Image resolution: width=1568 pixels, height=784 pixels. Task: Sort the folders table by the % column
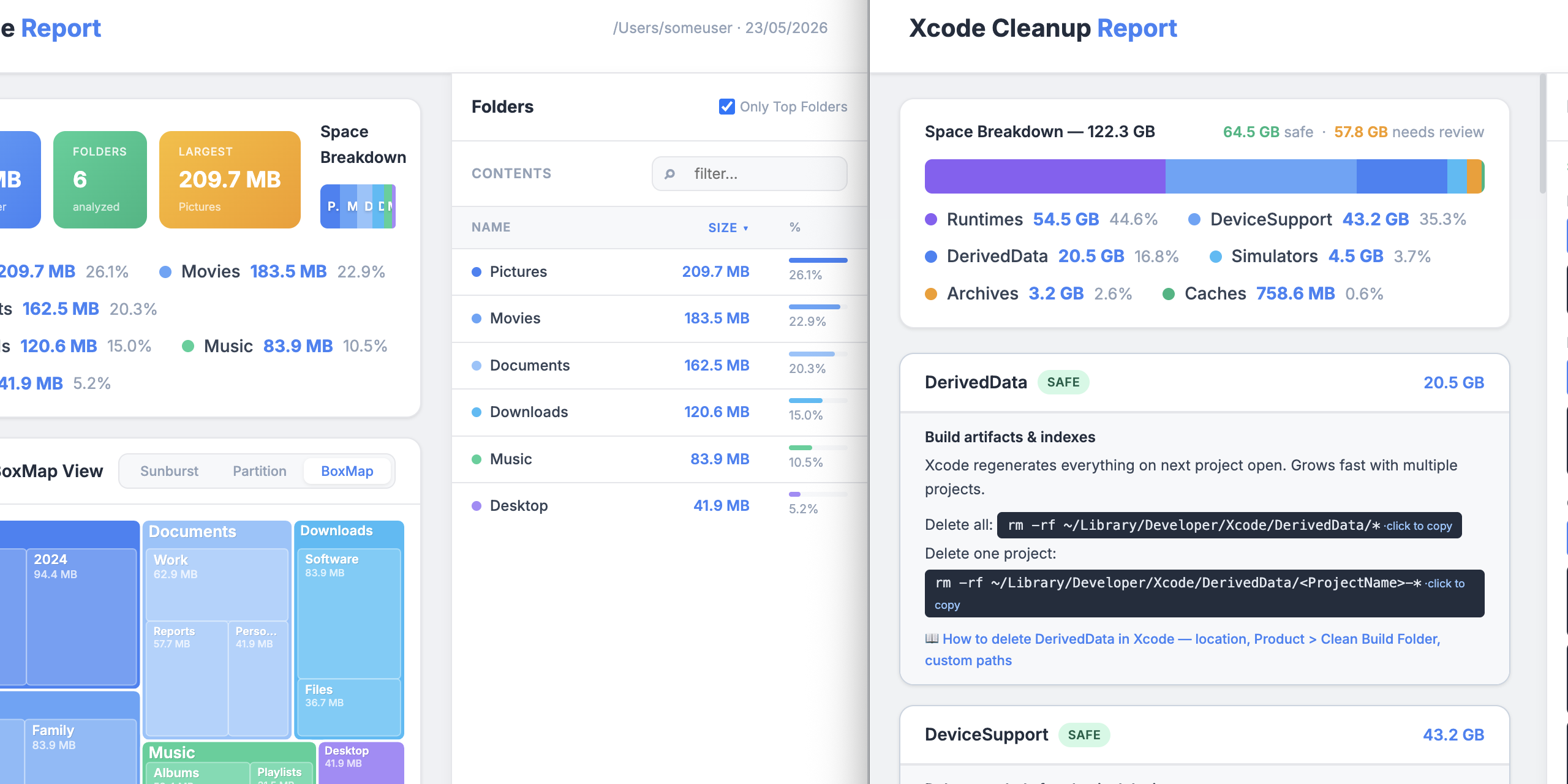[x=795, y=227]
